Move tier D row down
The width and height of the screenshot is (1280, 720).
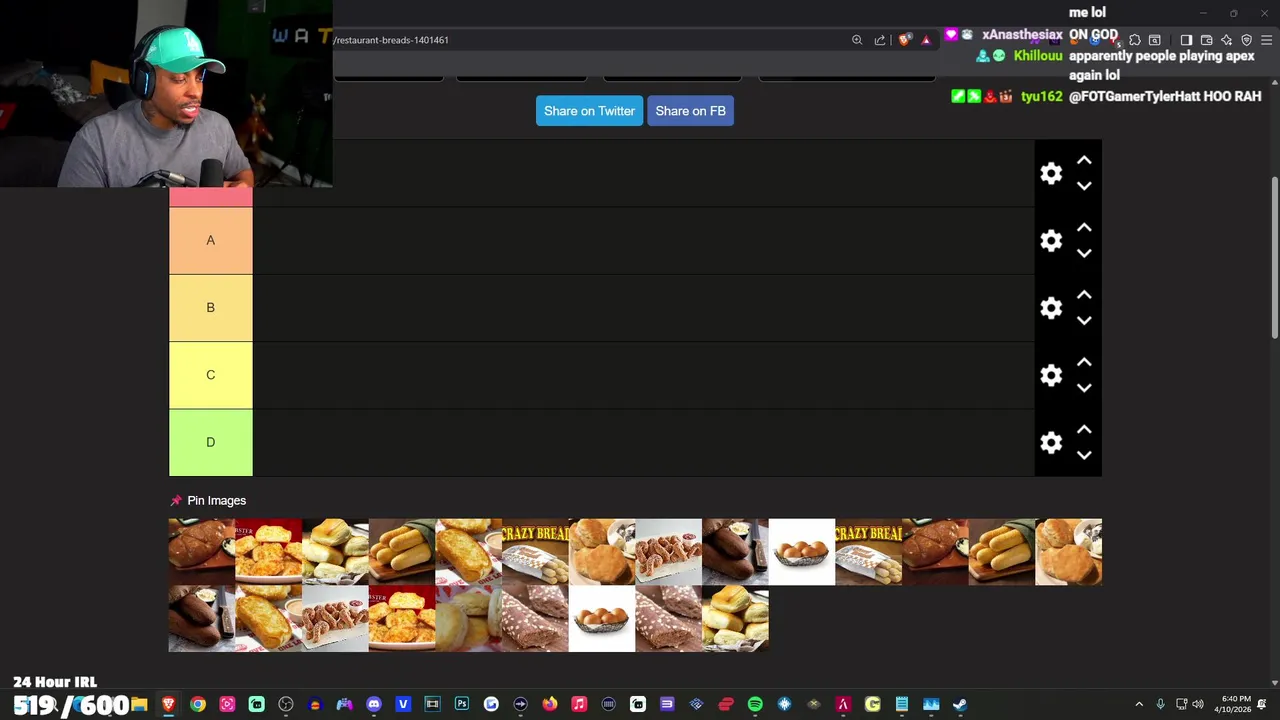pyautogui.click(x=1084, y=454)
